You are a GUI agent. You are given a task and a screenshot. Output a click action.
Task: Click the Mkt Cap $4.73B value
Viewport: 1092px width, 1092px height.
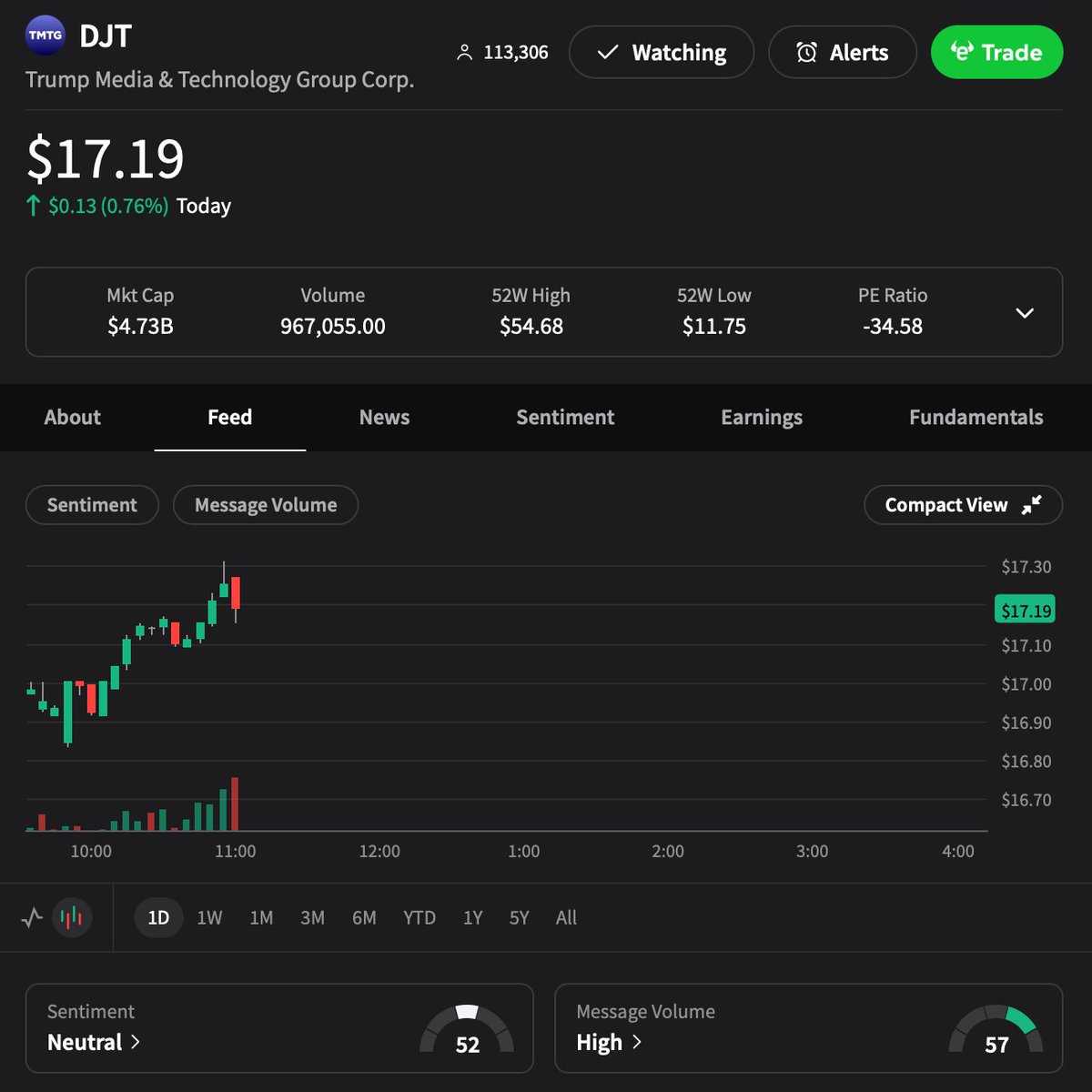(x=140, y=326)
